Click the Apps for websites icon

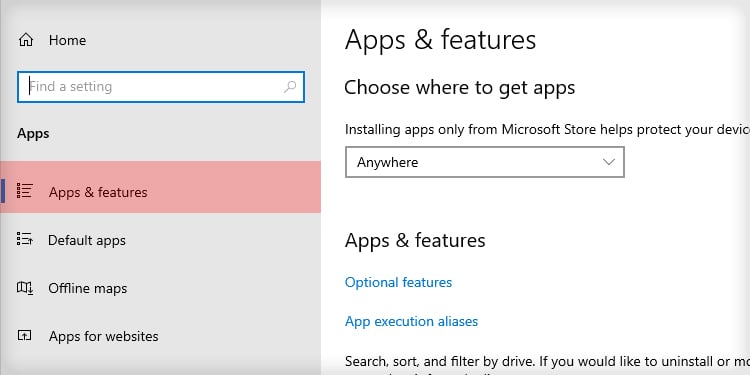coord(24,335)
